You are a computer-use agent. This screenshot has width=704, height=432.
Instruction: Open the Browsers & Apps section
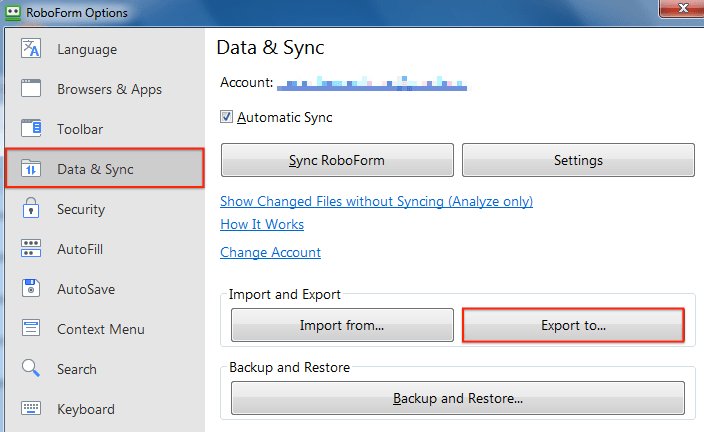coord(105,88)
